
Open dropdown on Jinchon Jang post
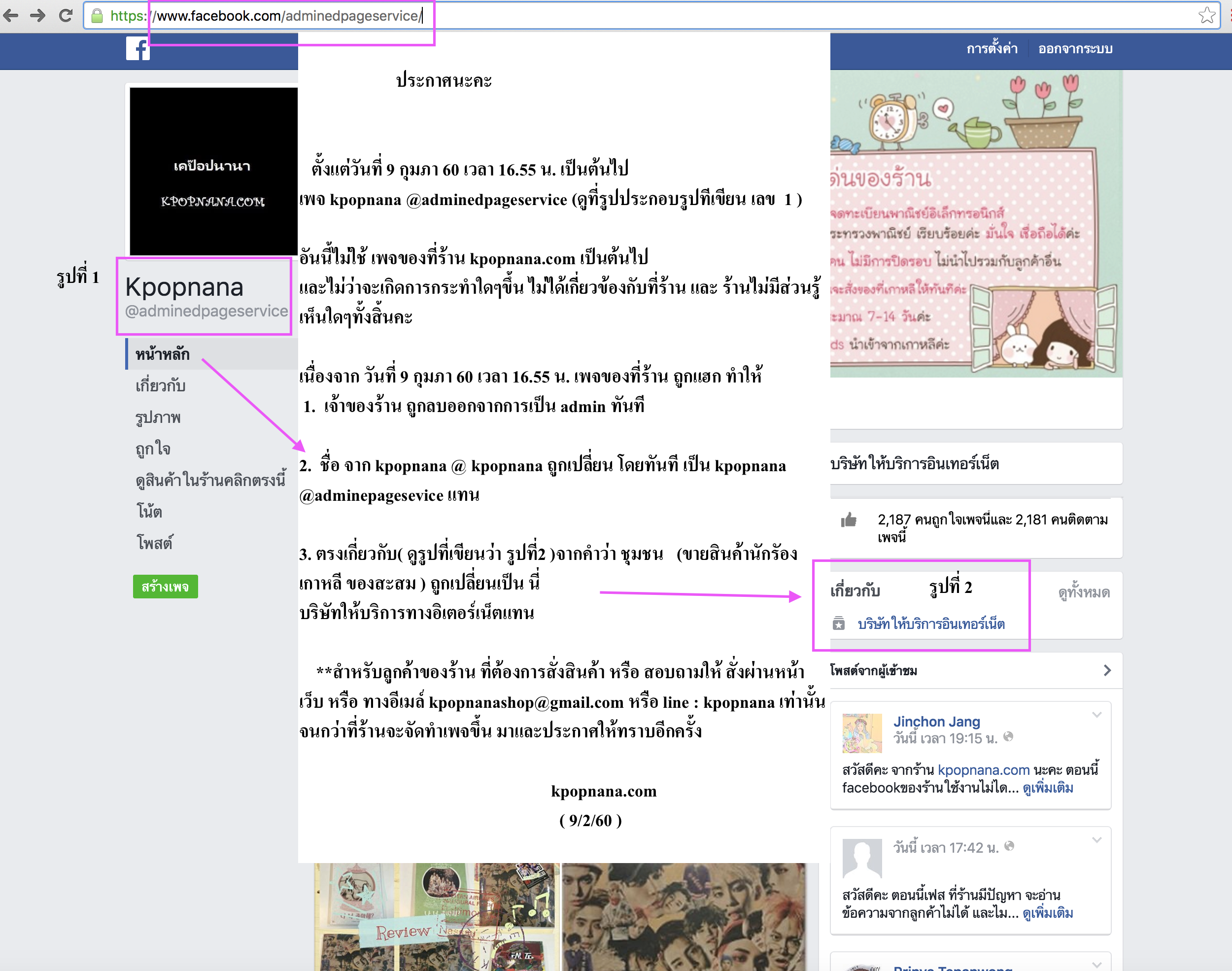[x=1097, y=715]
